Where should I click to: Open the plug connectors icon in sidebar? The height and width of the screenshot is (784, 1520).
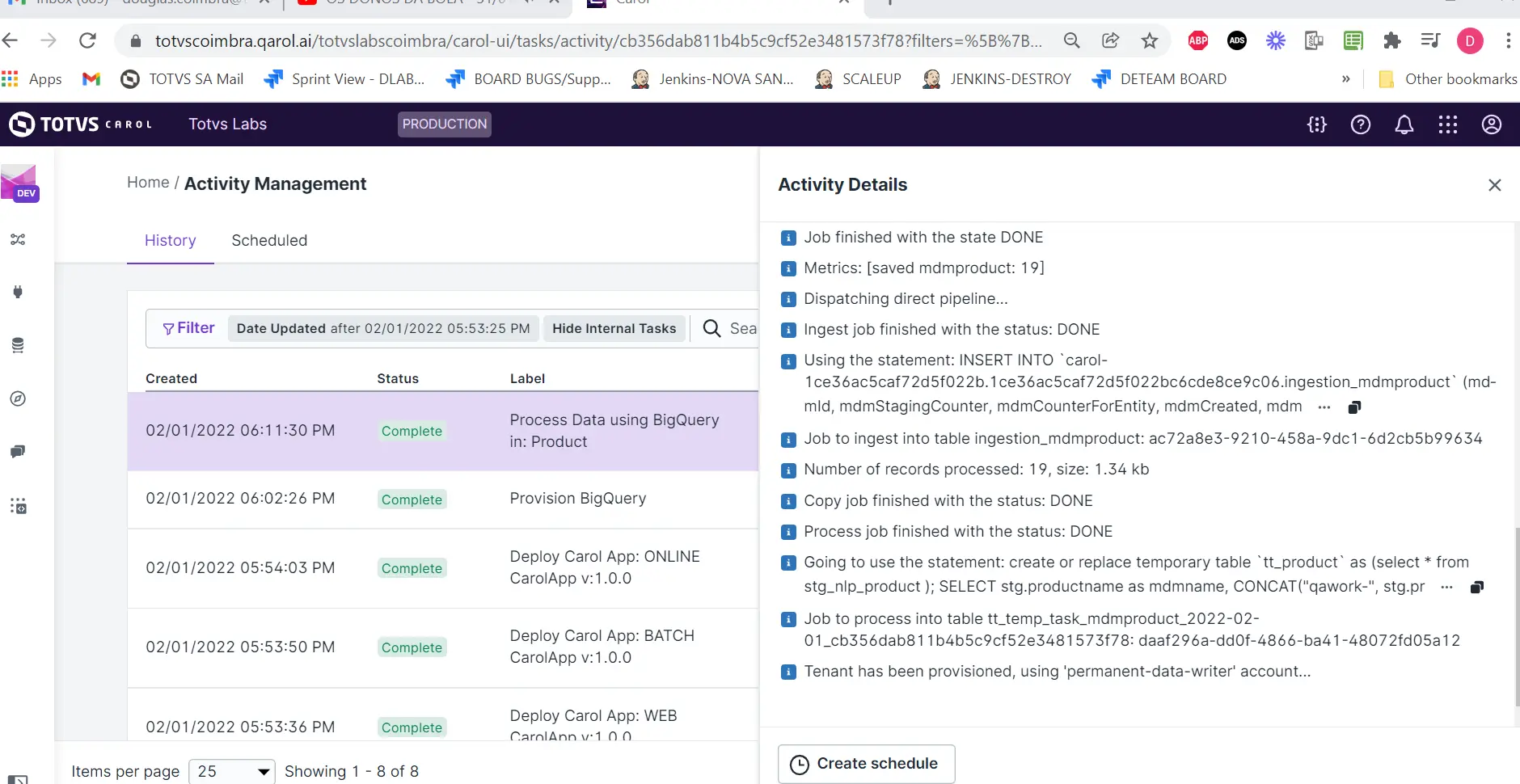(x=18, y=292)
